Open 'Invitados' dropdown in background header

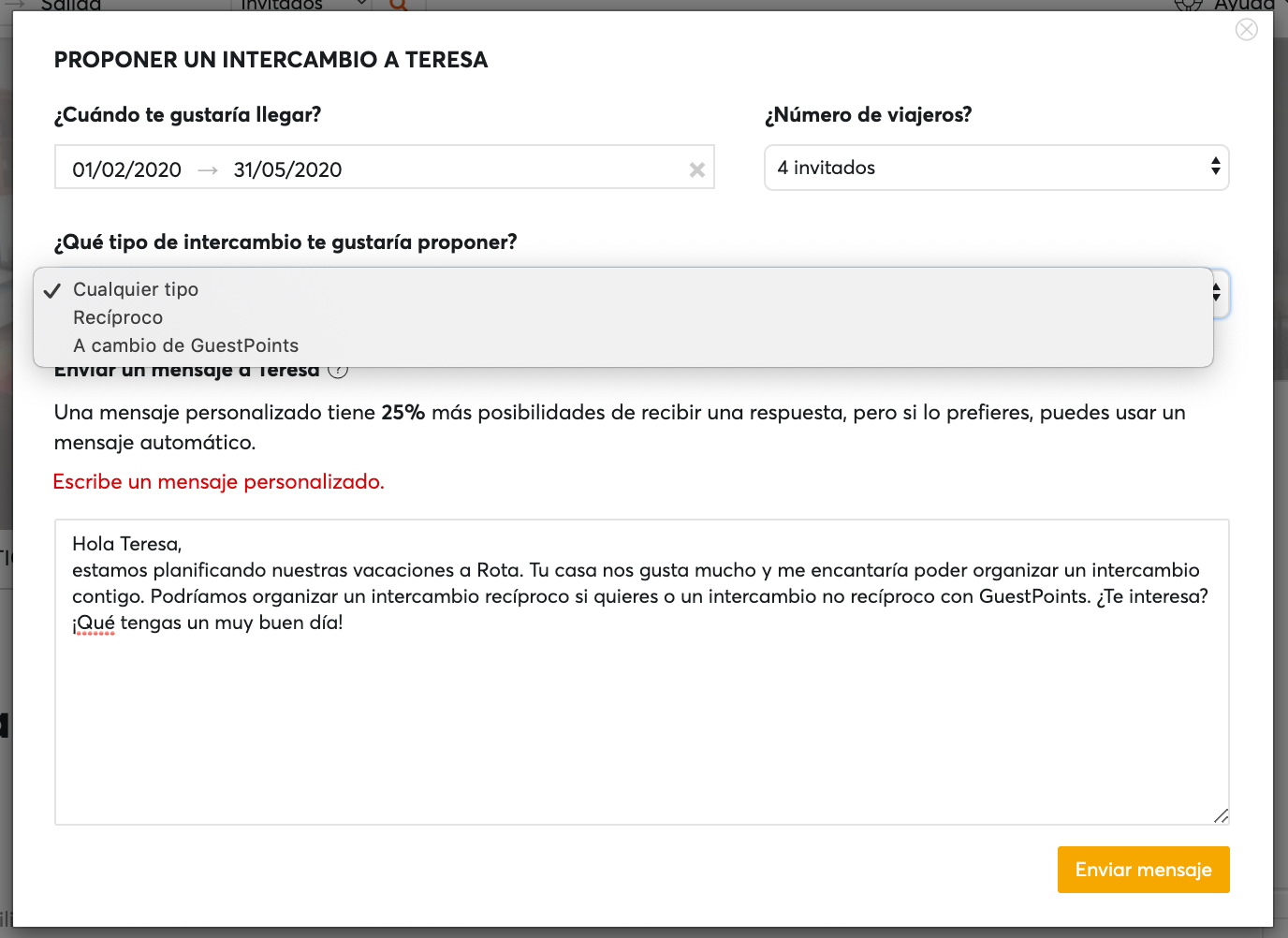coord(301,5)
